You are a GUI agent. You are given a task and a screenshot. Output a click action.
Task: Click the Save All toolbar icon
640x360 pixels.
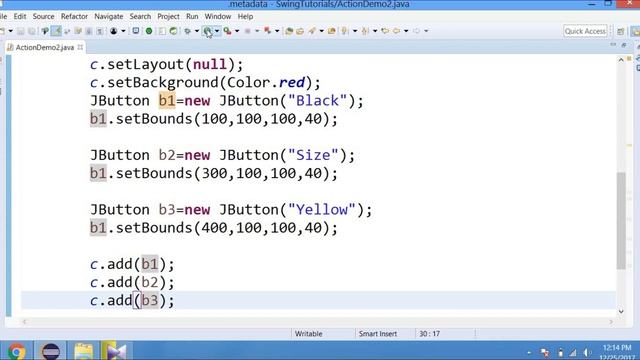pyautogui.click(x=31, y=31)
